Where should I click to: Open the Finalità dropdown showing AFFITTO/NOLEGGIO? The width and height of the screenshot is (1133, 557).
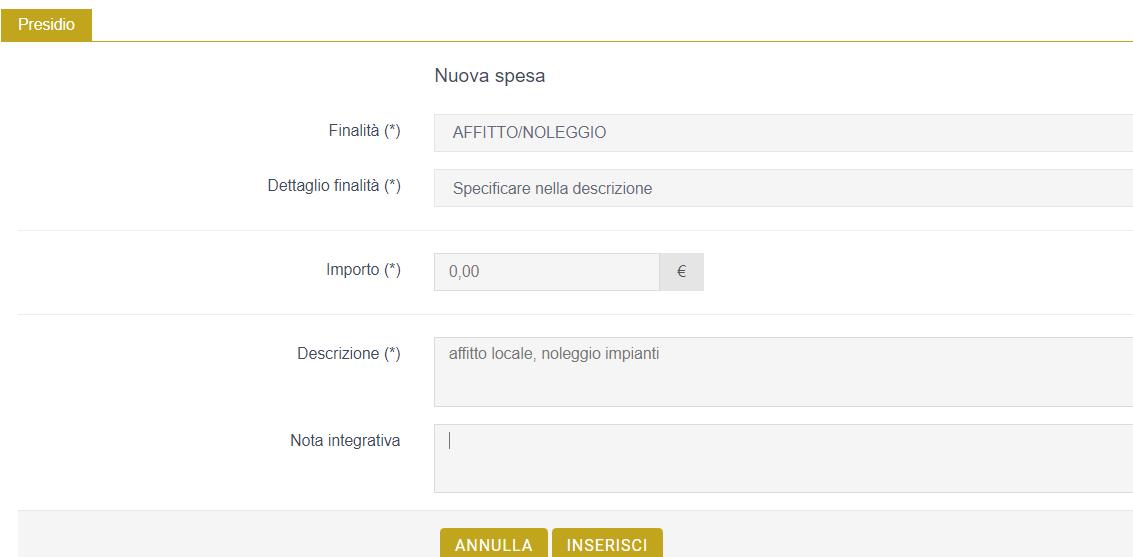(783, 133)
